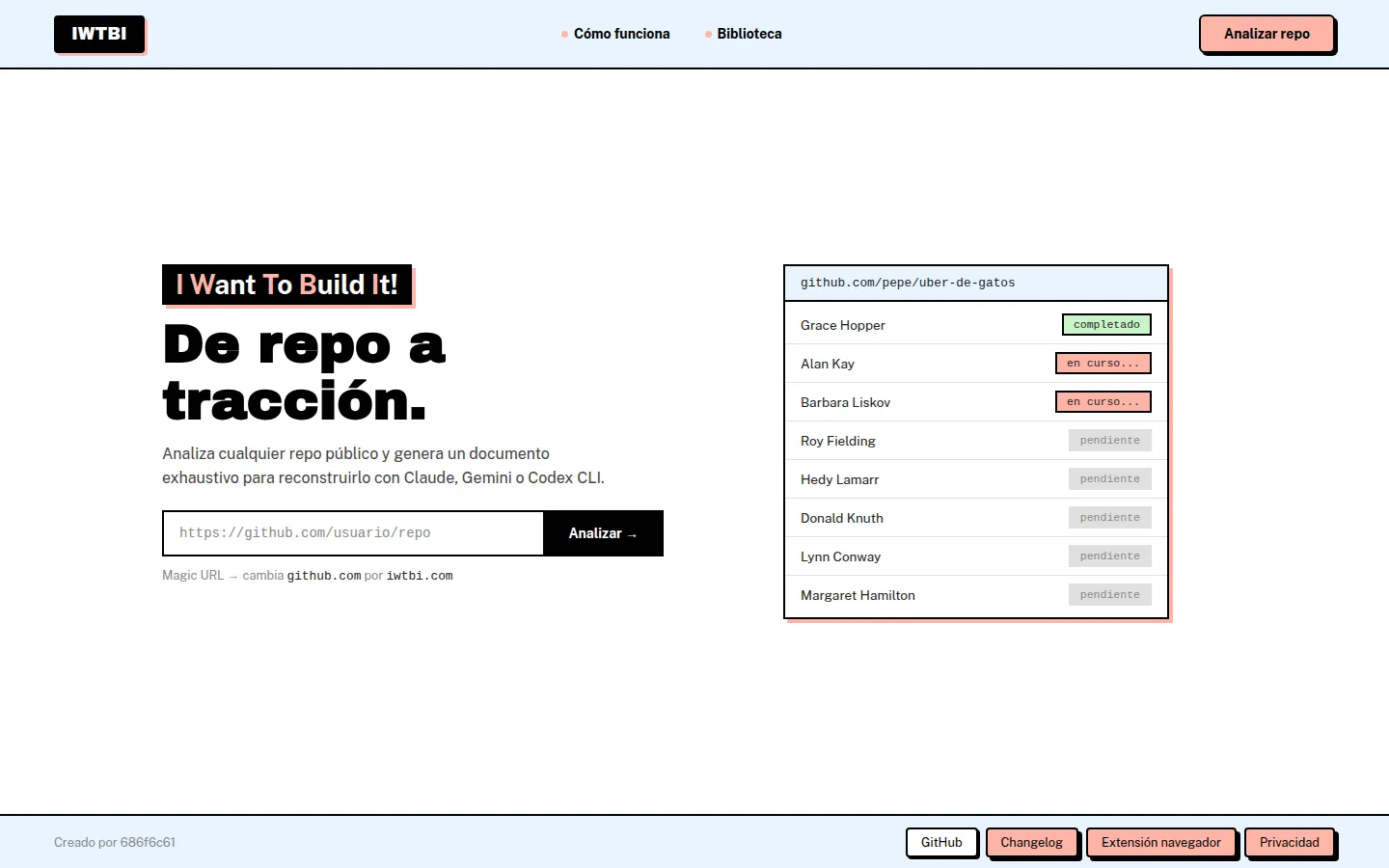1389x868 pixels.
Task: Click Alan Kay's en curso badge
Action: (x=1103, y=364)
